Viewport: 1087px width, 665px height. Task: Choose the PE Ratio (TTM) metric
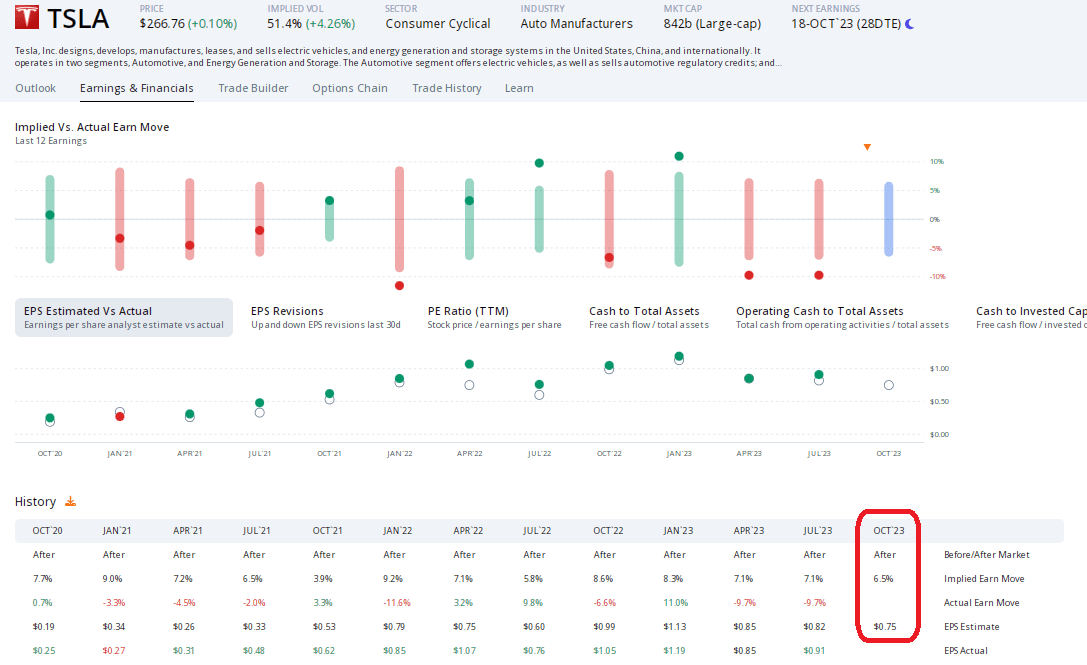coord(494,318)
